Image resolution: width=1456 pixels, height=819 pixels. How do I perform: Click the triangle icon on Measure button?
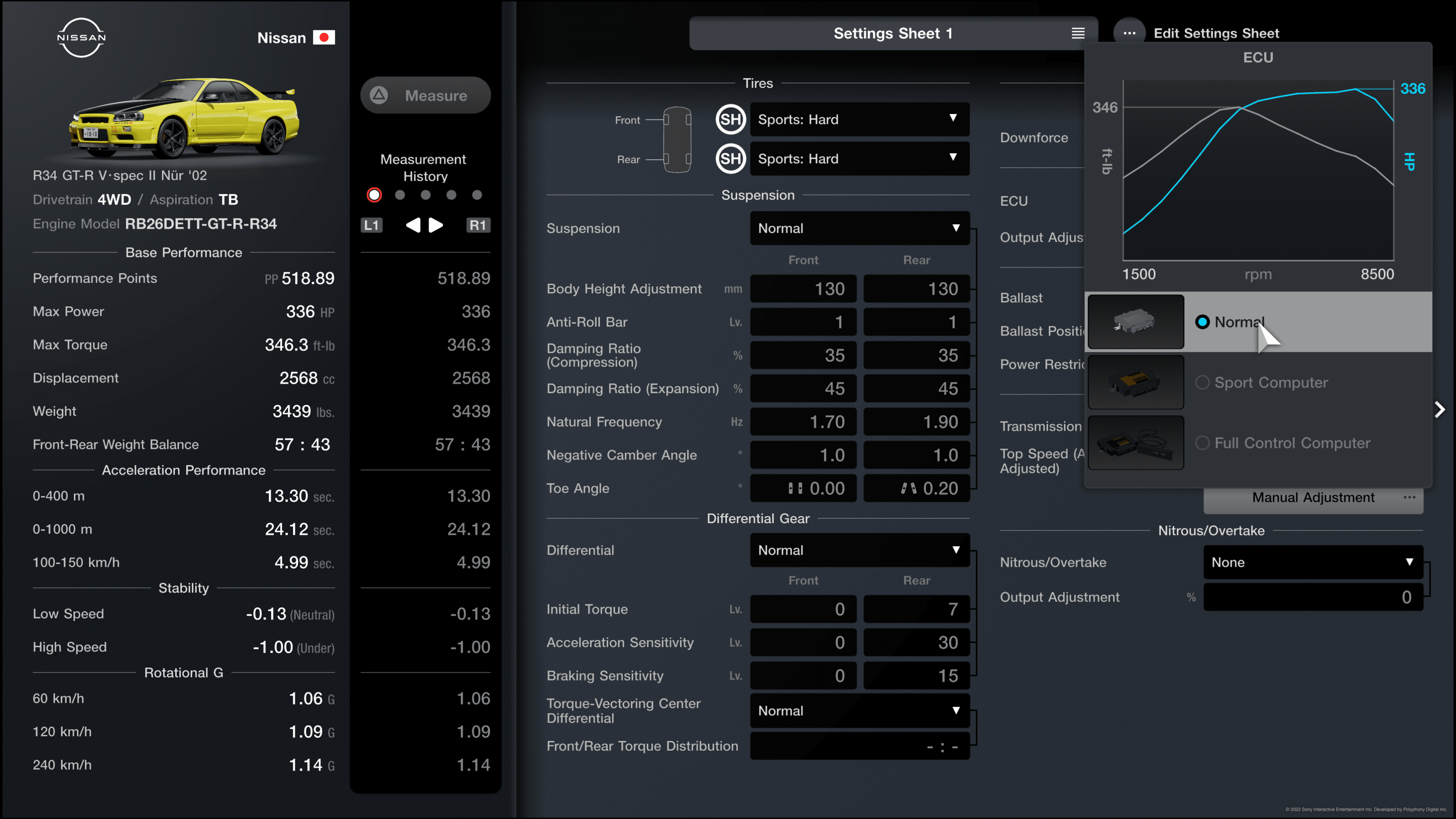(379, 95)
